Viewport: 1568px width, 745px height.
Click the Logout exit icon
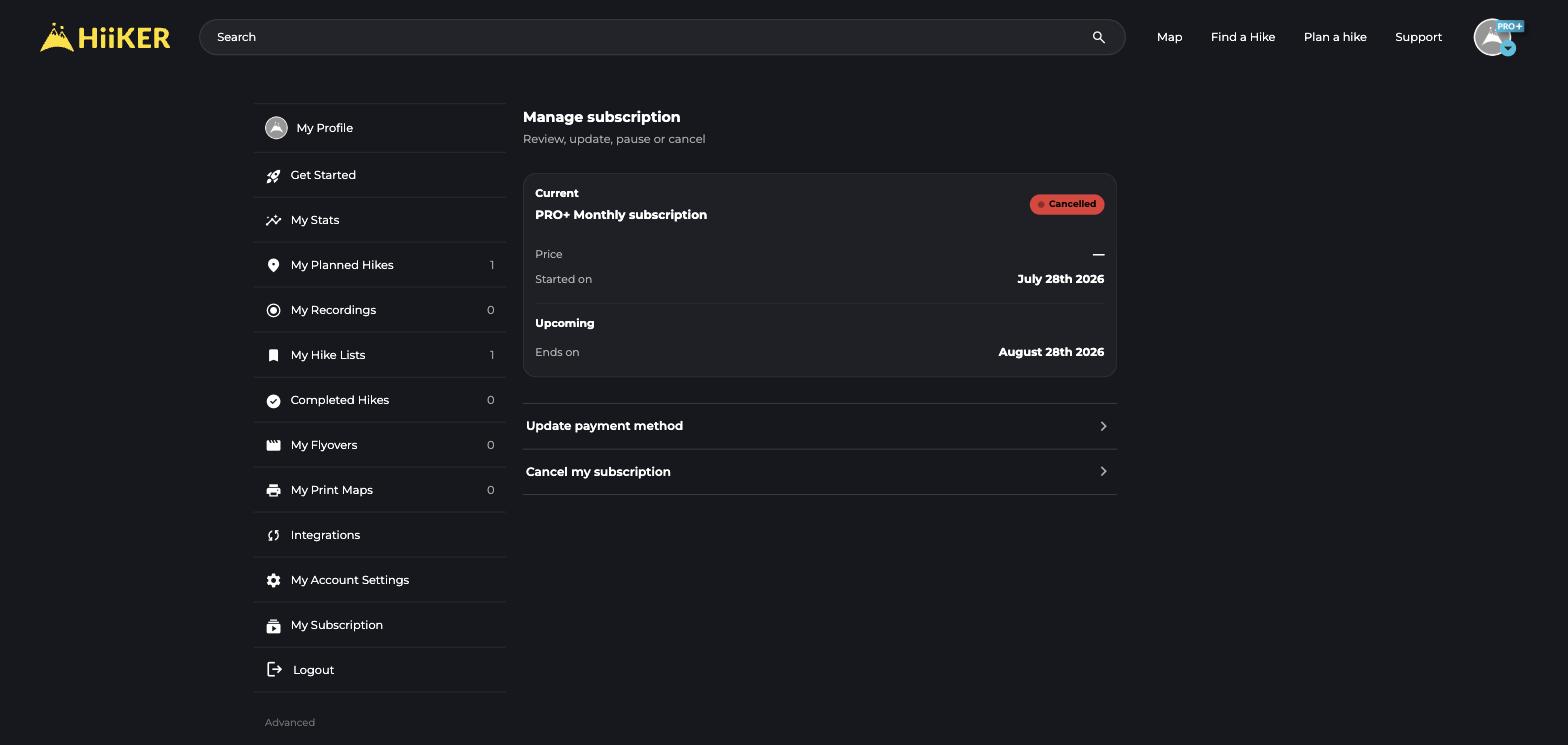tap(275, 670)
